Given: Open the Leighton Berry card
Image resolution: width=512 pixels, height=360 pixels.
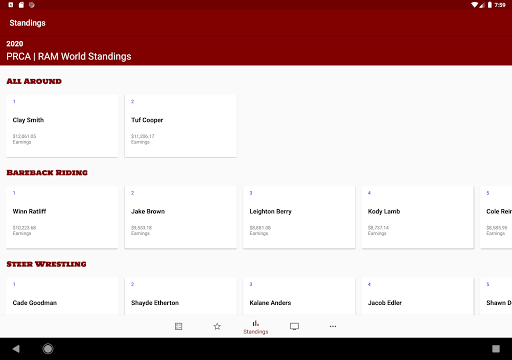Looking at the screenshot, I should [x=299, y=217].
